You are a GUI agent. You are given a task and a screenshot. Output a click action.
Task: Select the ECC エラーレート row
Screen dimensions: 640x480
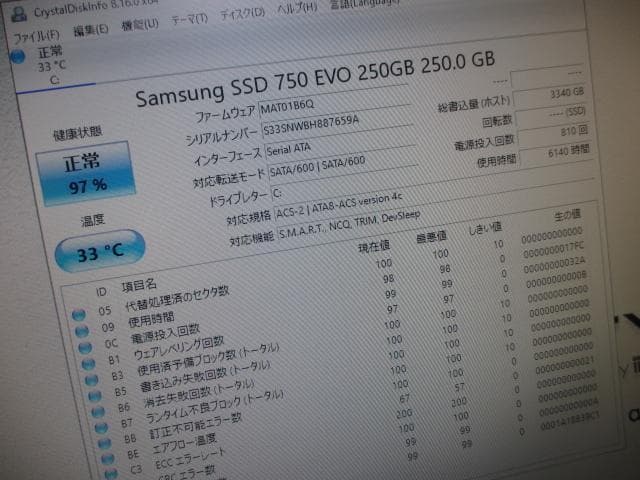click(353, 422)
